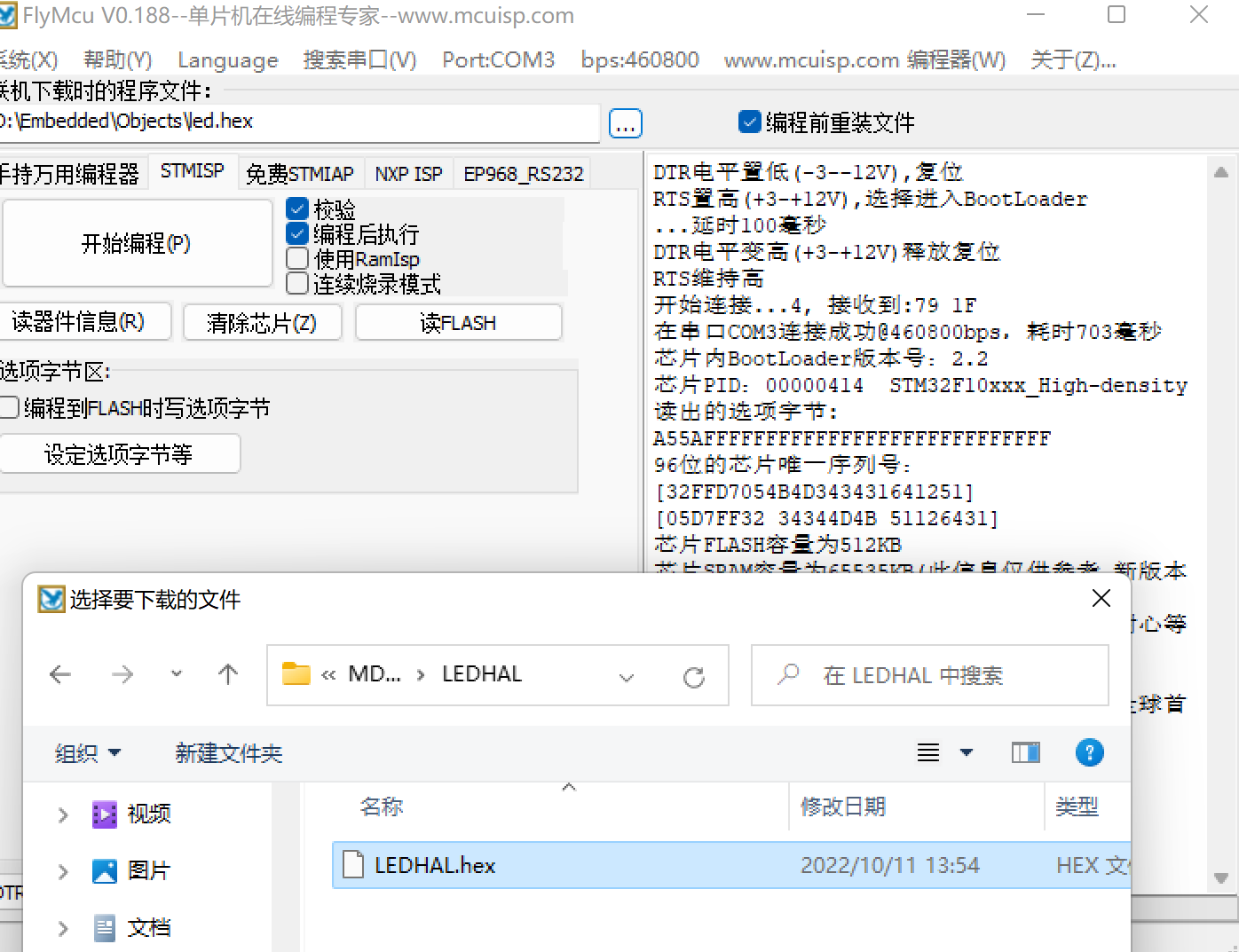This screenshot has width=1239, height=952.
Task: Click 新建文件夹 button
Action: (228, 753)
